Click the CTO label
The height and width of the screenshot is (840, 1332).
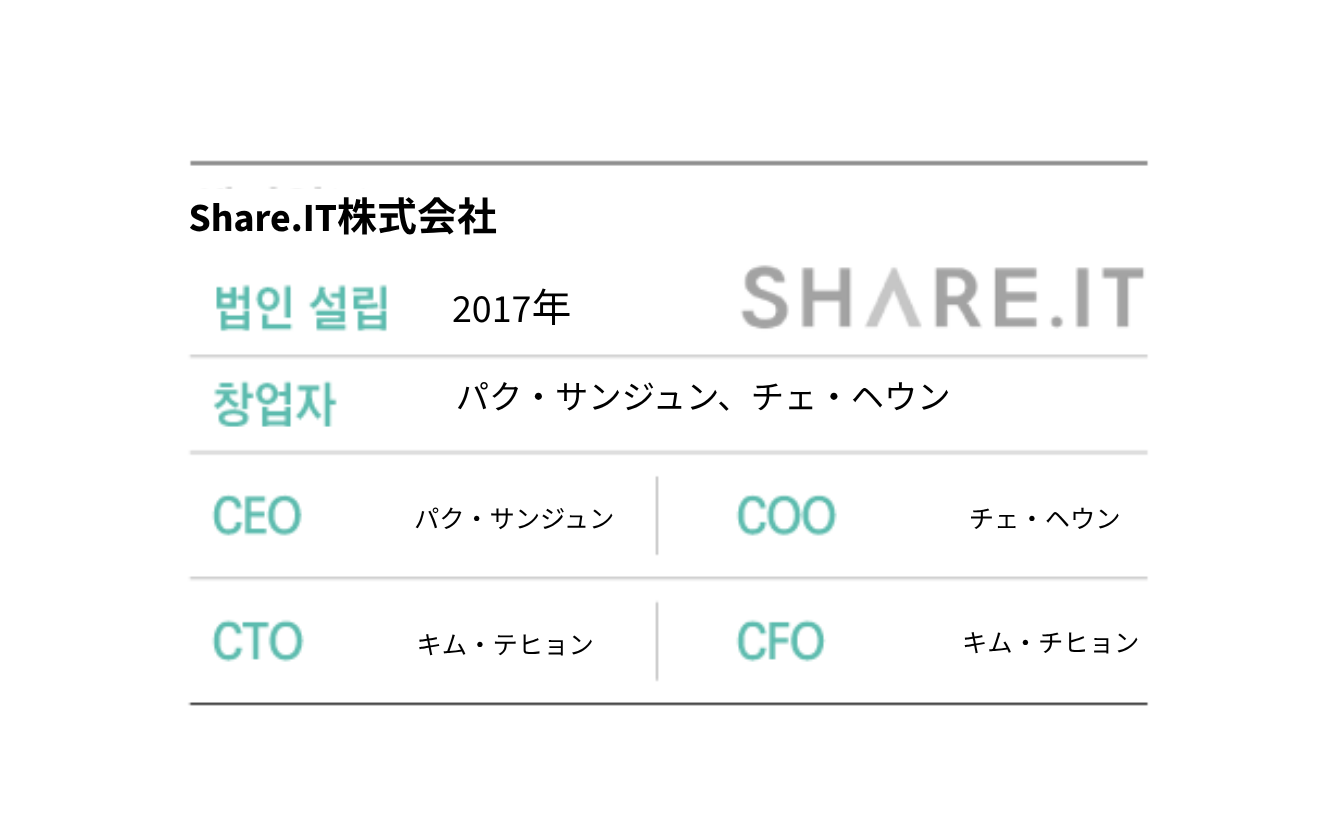[x=257, y=642]
